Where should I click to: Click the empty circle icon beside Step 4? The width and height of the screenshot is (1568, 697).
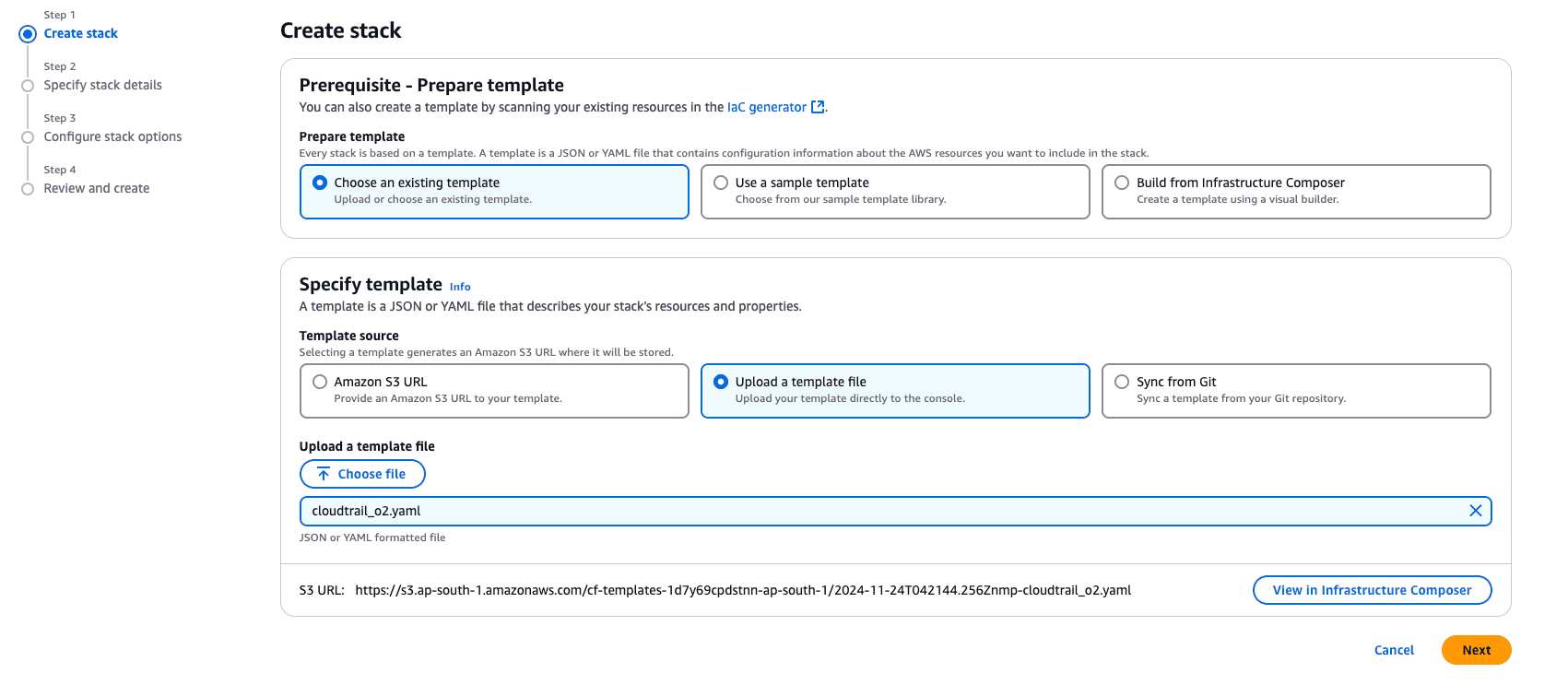tap(27, 188)
